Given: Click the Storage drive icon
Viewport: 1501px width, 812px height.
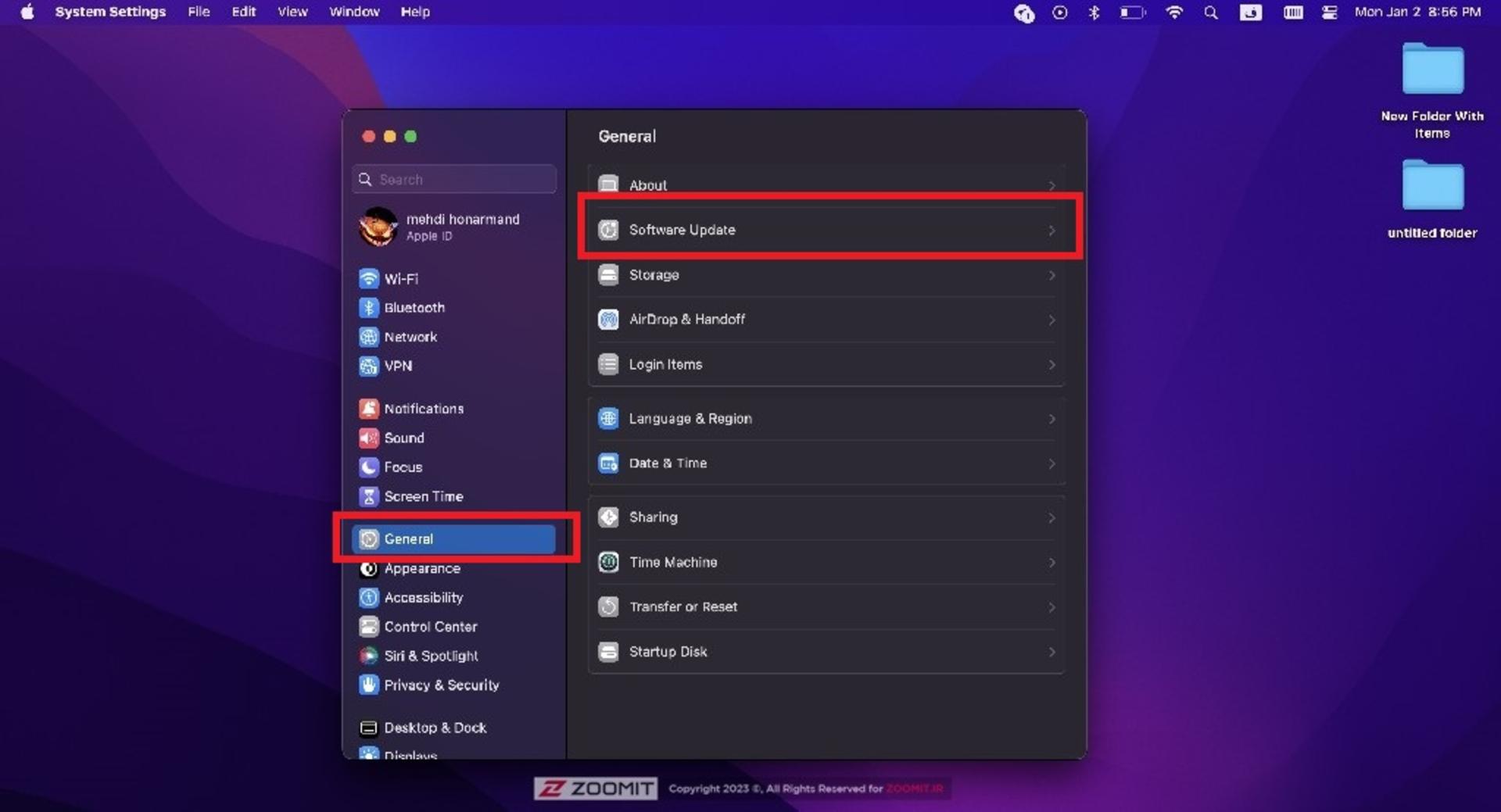Looking at the screenshot, I should coord(608,274).
